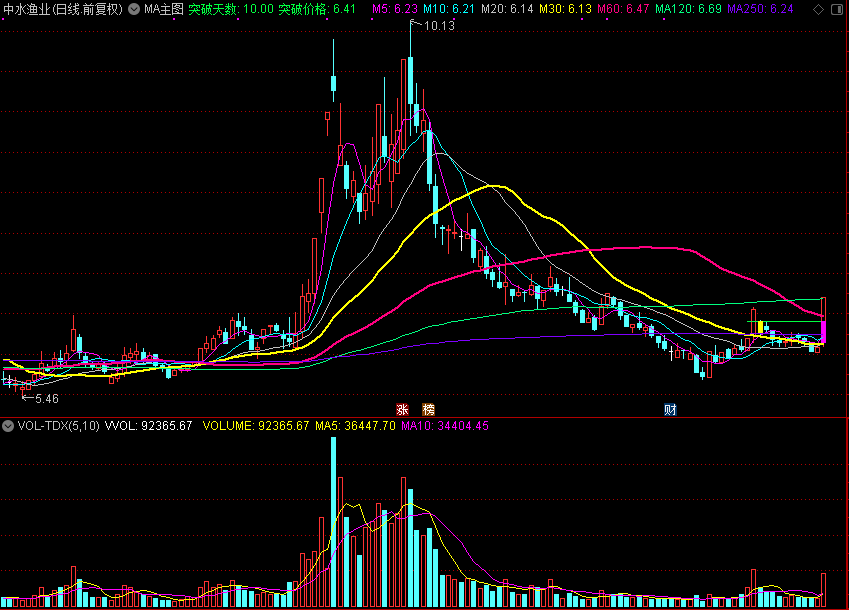Screen dimensions: 849x610
Task: Click the 10.13 high price label
Action: click(x=439, y=25)
